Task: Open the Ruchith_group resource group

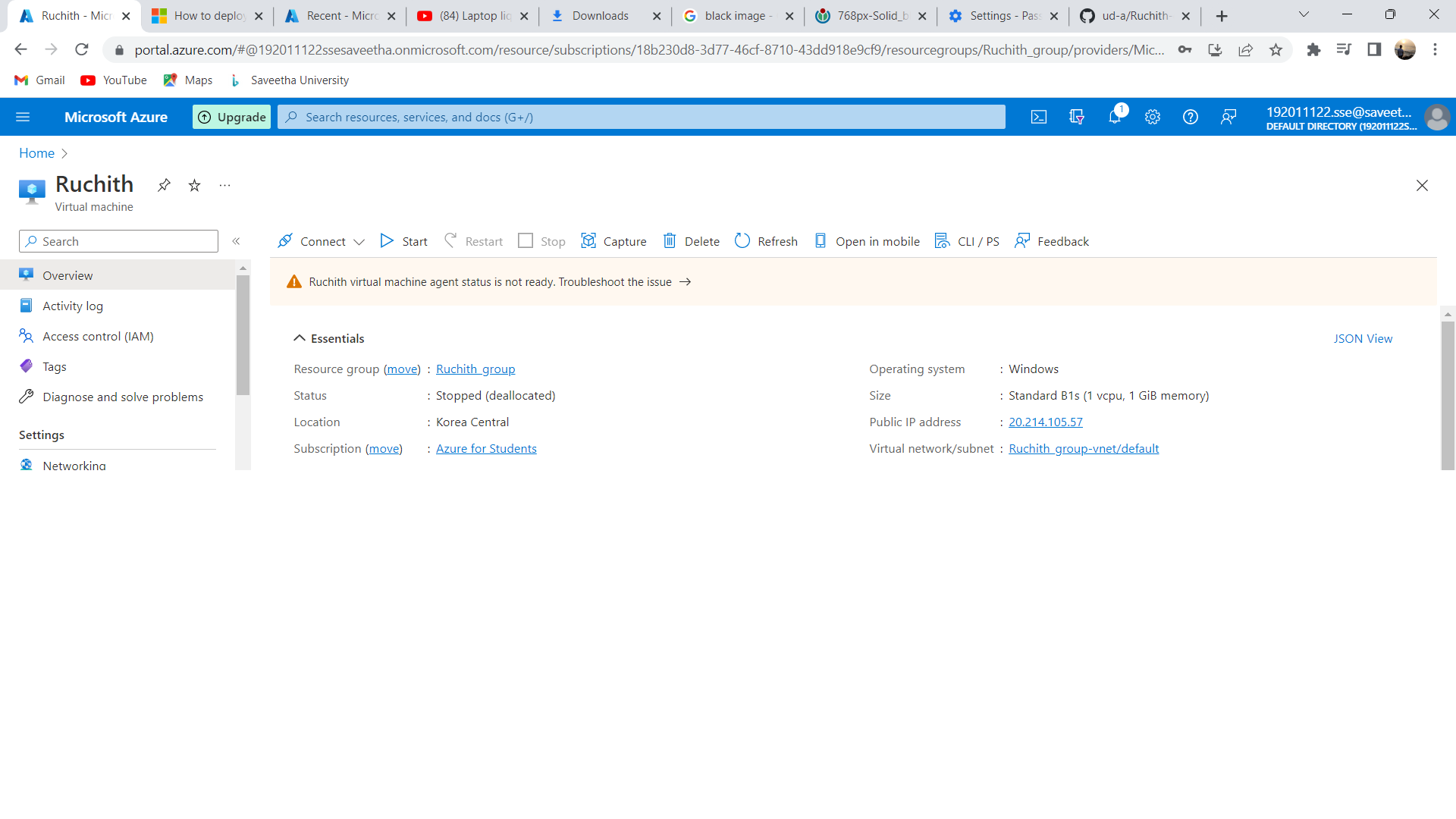Action: click(x=475, y=369)
